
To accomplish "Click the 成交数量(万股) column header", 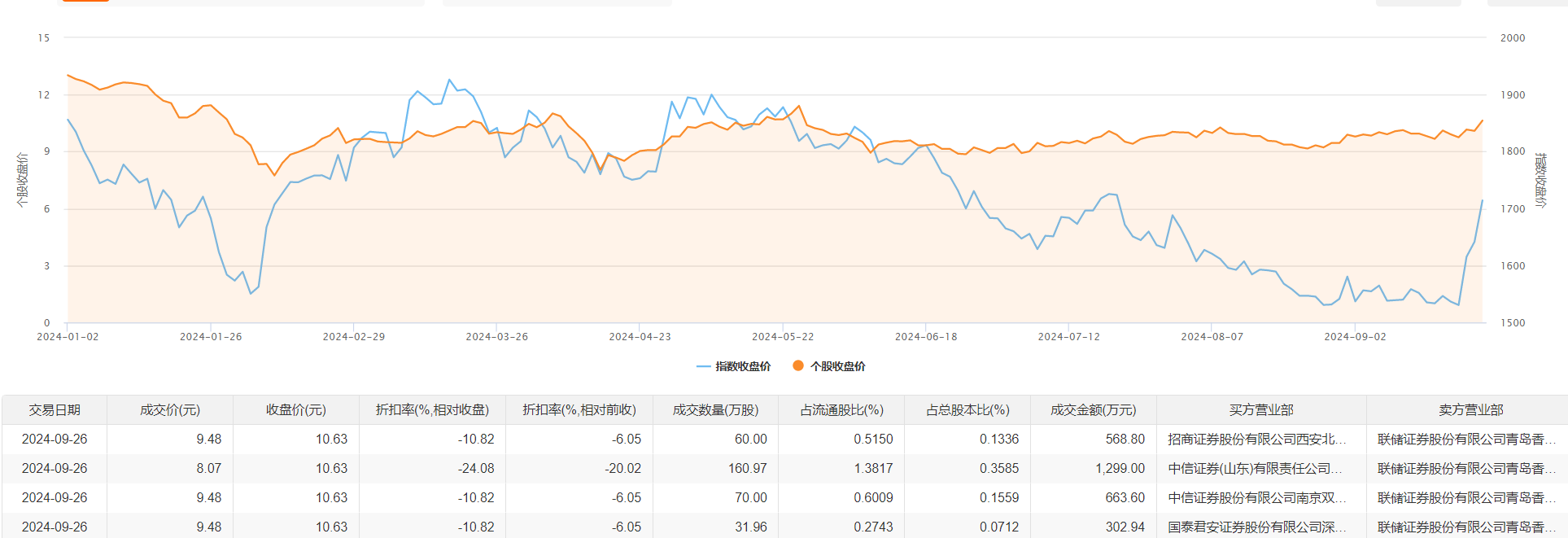I will pyautogui.click(x=715, y=410).
